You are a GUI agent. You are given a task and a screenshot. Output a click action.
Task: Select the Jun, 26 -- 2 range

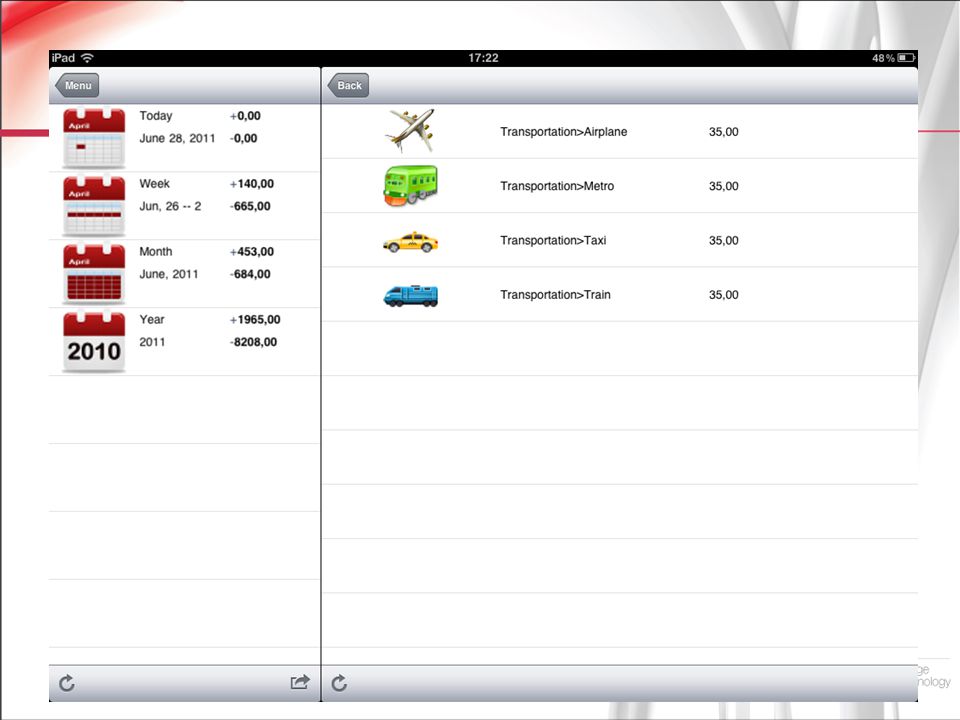pyautogui.click(x=170, y=206)
